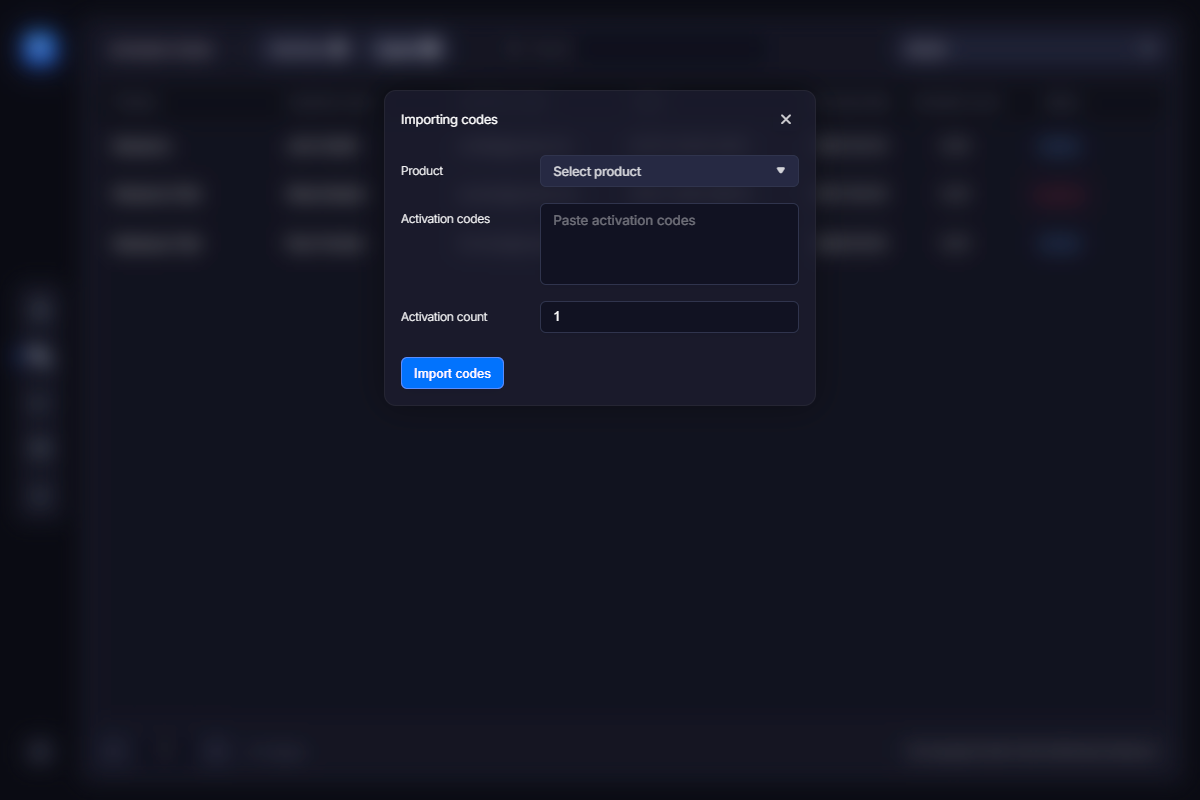Image resolution: width=1200 pixels, height=800 pixels.
Task: Click the Activation count field
Action: coord(669,317)
